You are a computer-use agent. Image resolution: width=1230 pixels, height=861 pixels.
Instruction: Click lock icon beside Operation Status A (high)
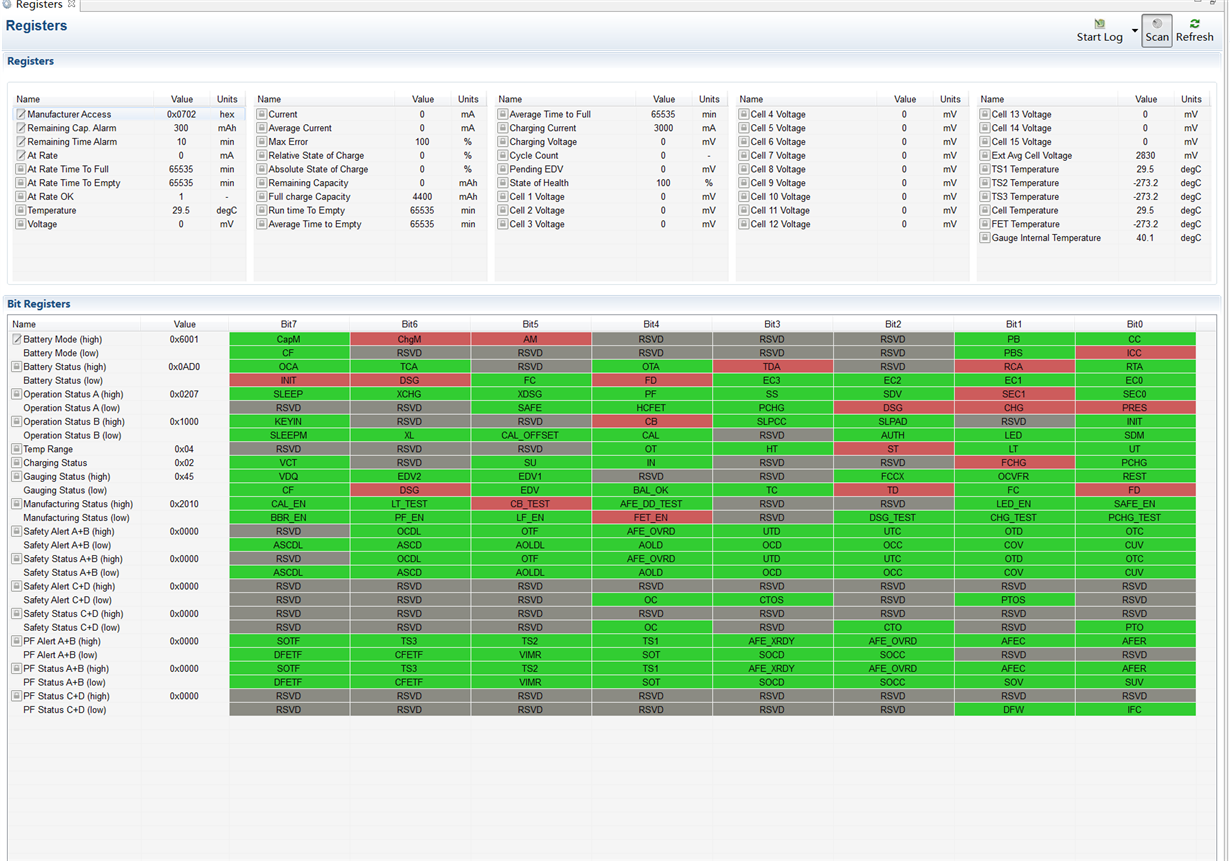(17, 395)
